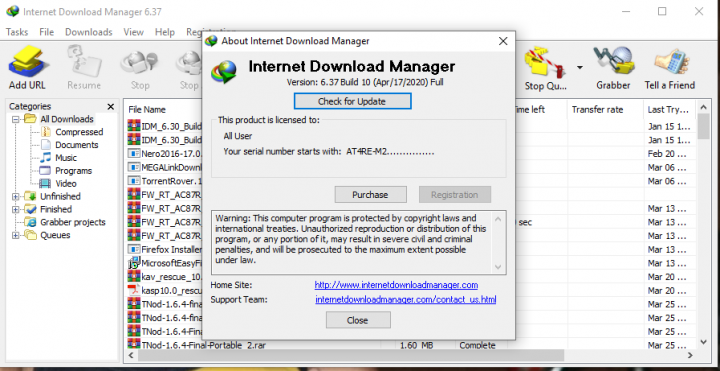Select the Programs category
Image resolution: width=720 pixels, height=371 pixels.
73,171
